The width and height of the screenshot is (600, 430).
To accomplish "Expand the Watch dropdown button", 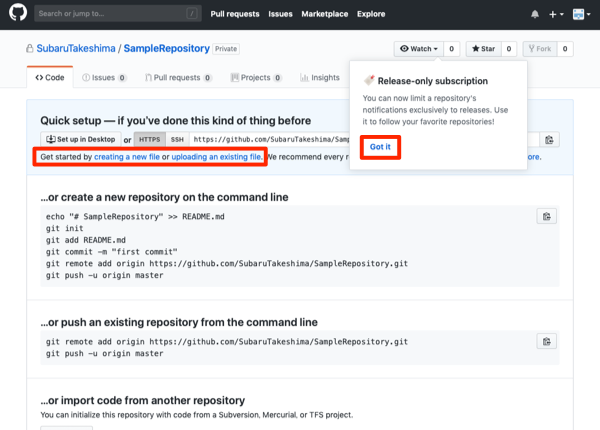I will 419,49.
